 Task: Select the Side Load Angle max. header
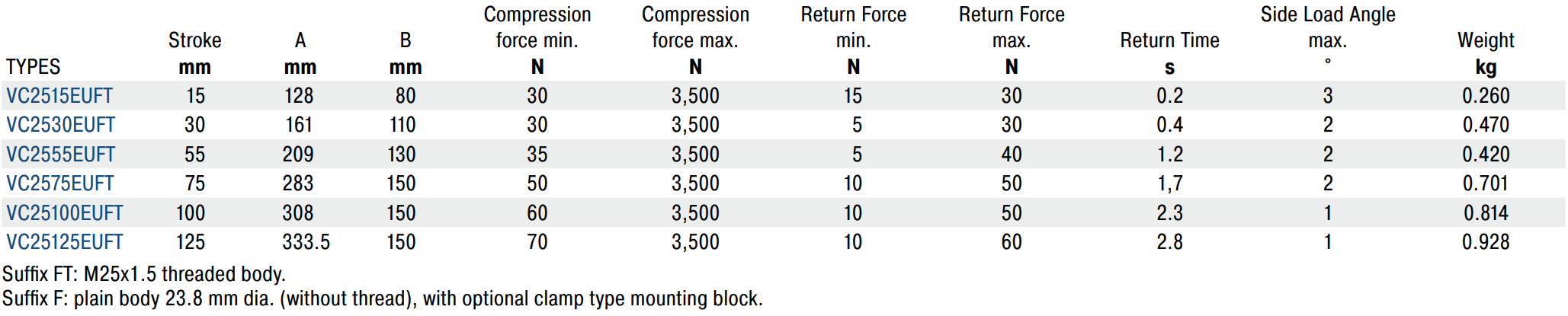point(1328,27)
